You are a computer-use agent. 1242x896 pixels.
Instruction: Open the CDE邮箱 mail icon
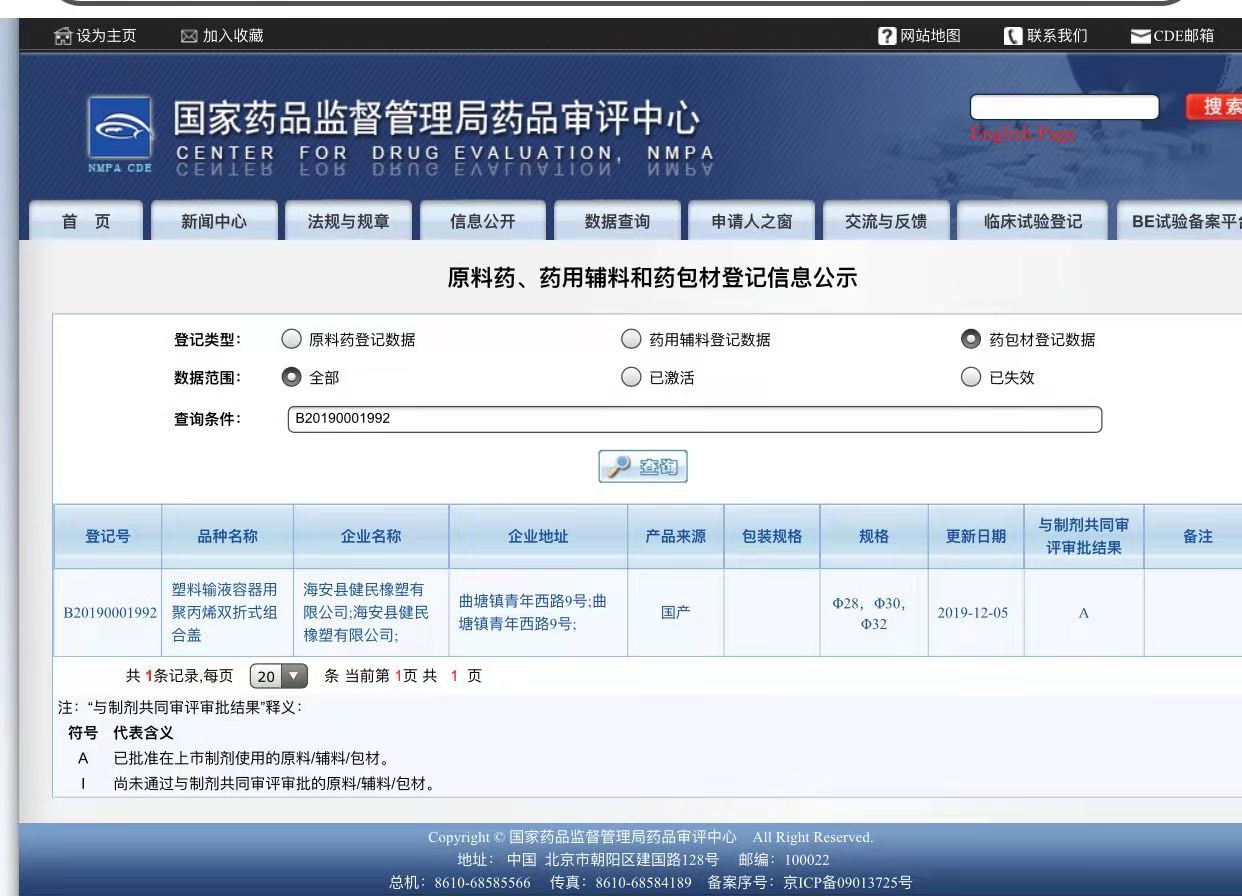pyautogui.click(x=1139, y=37)
